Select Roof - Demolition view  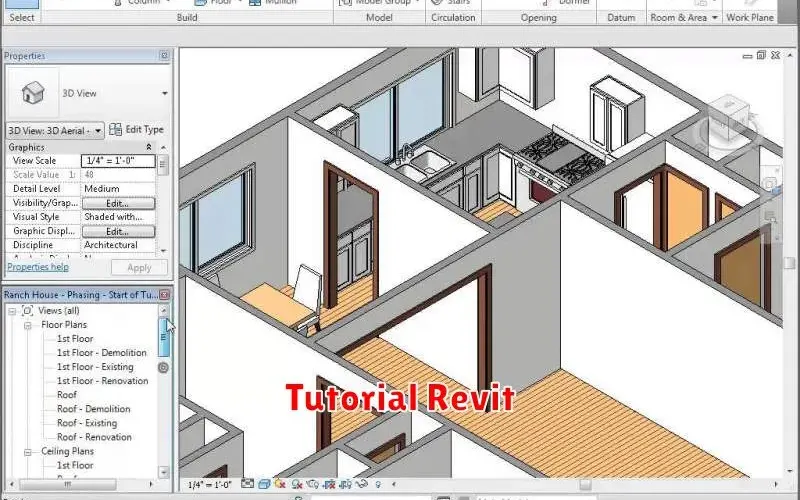[93, 409]
